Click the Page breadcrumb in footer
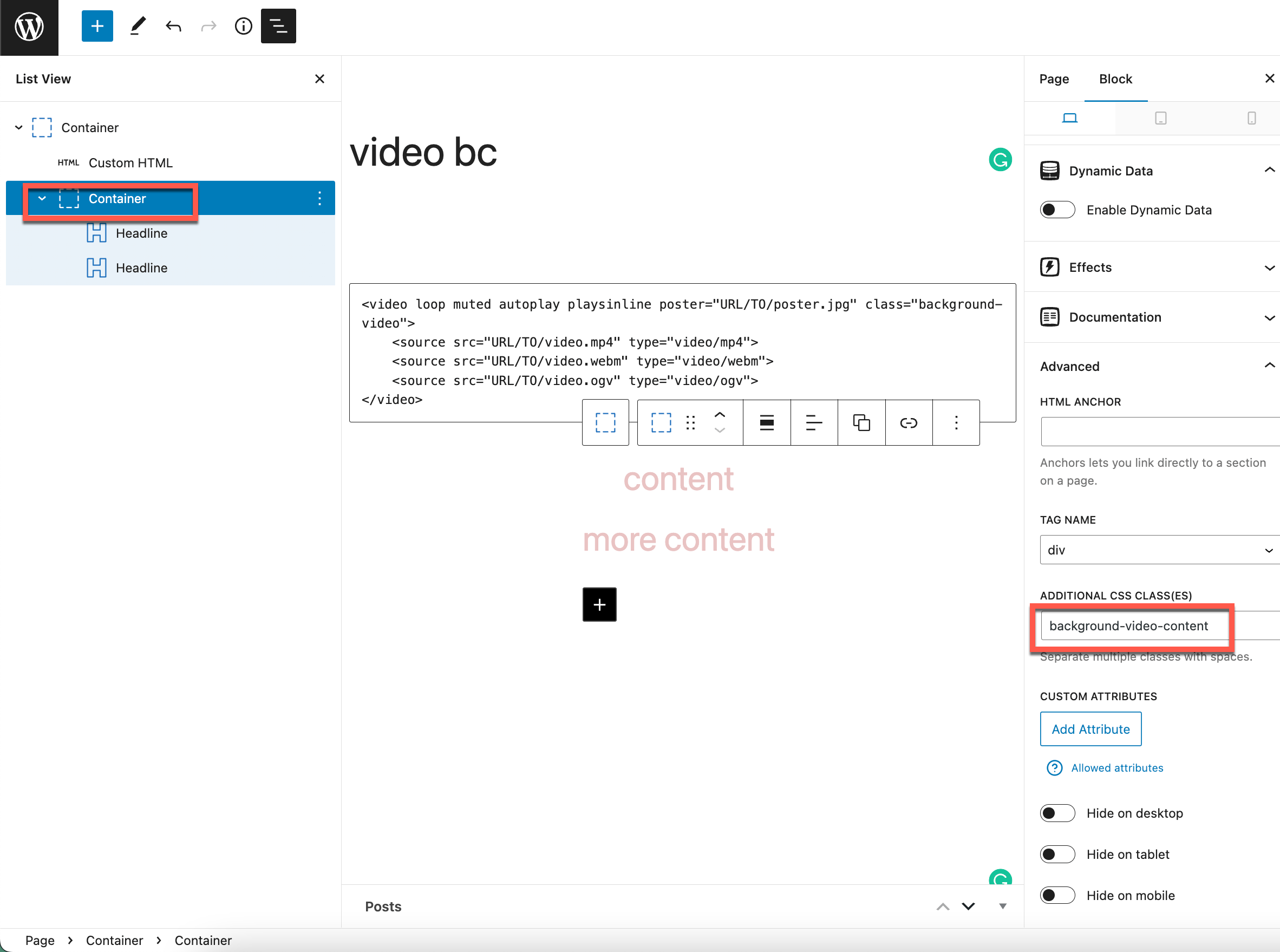 click(40, 941)
